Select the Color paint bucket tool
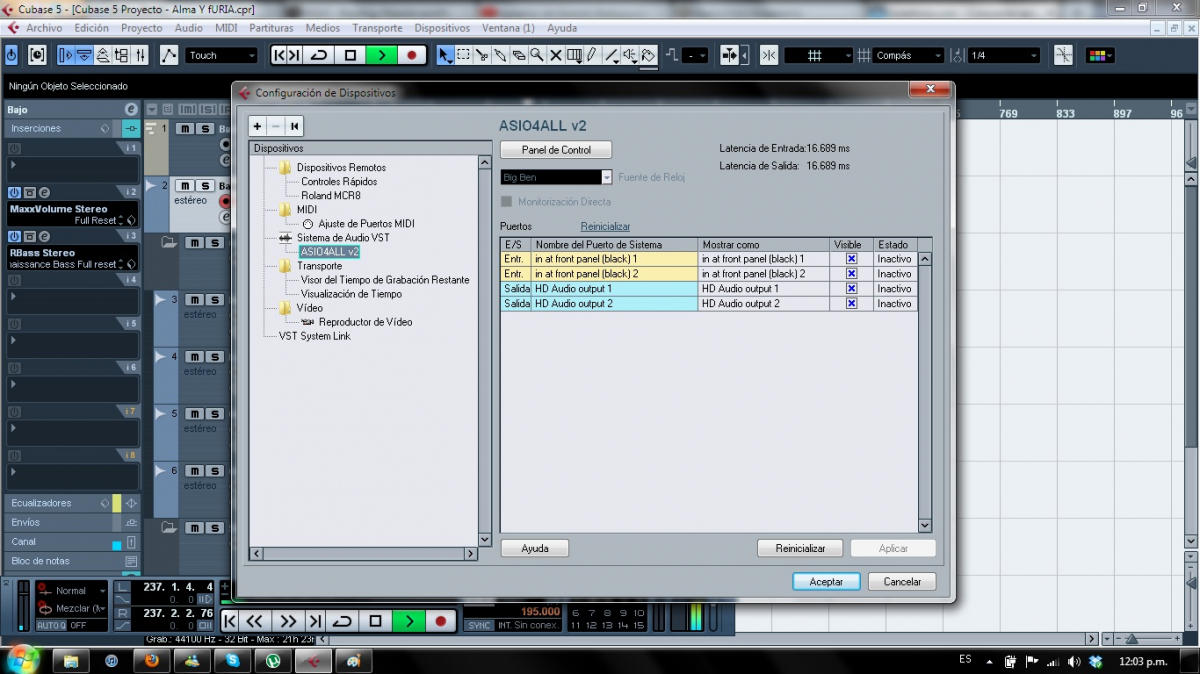This screenshot has height=674, width=1200. [x=648, y=55]
